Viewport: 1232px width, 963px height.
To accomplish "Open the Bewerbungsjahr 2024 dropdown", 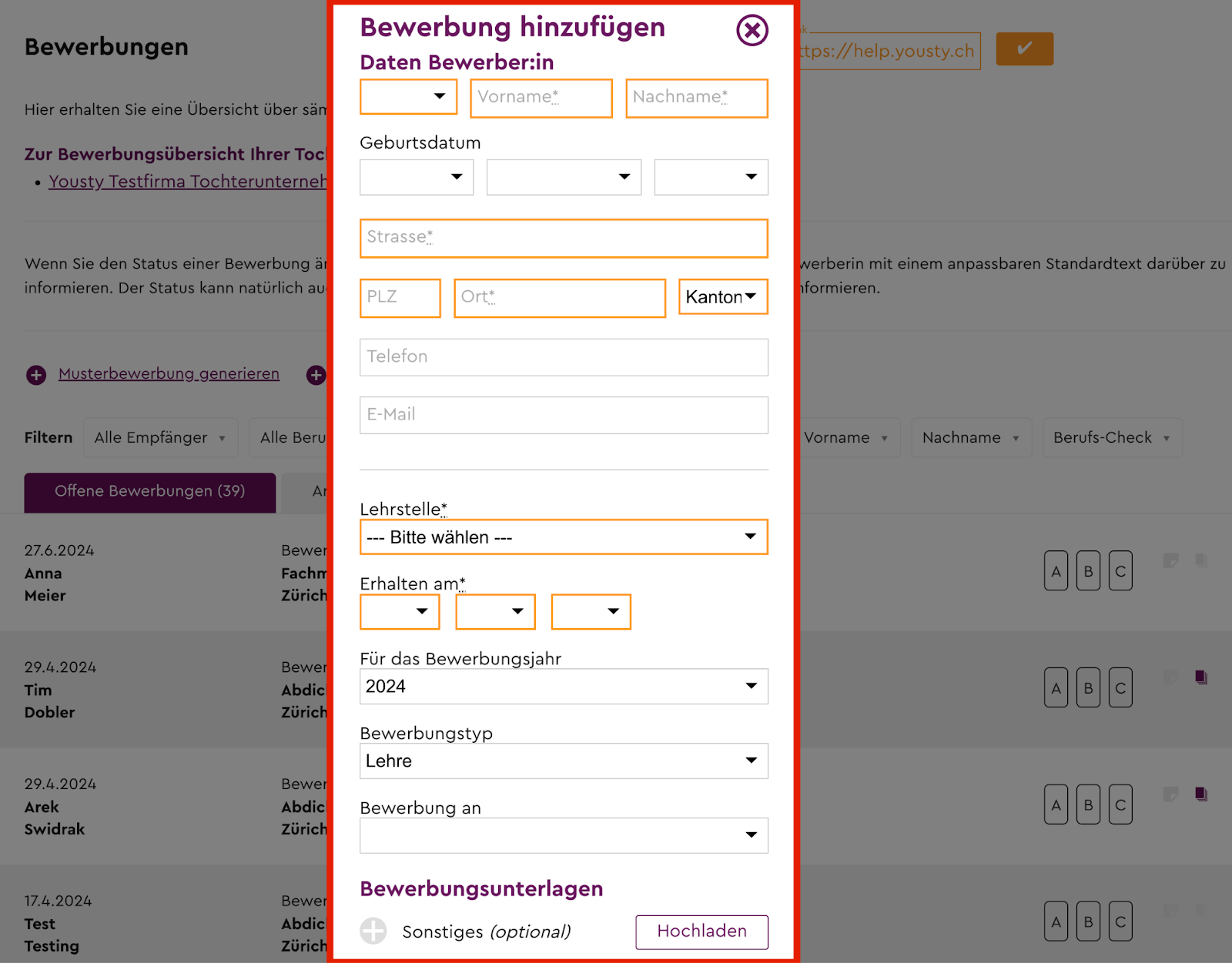I will pos(564,686).
